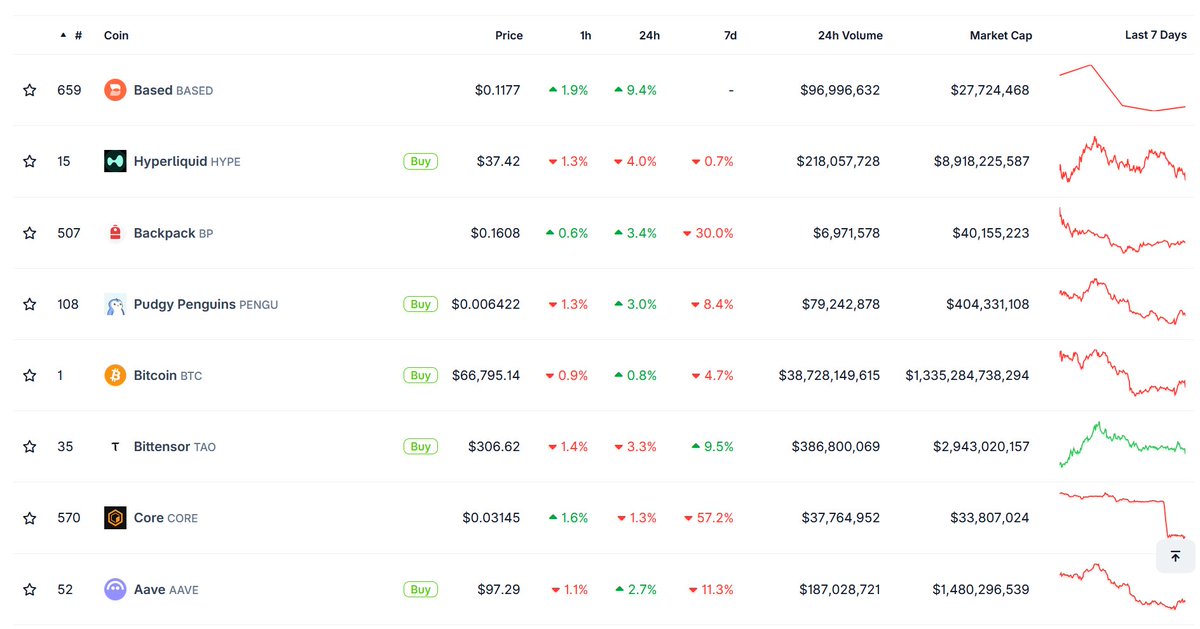
Task: Click the purple Aave ghost icon
Action: [115, 590]
